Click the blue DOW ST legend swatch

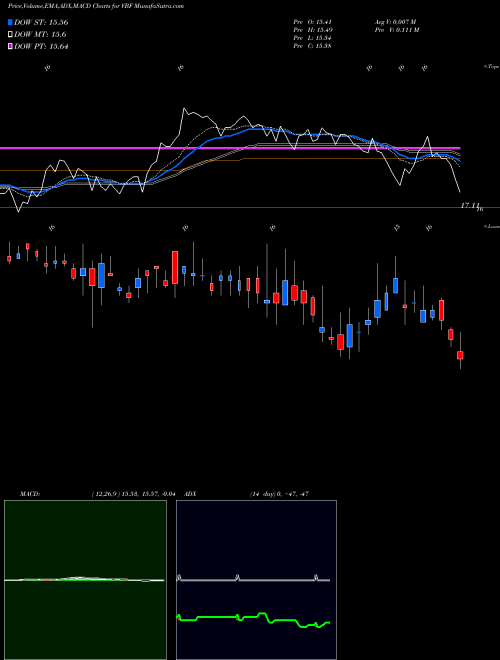(x=10, y=22)
